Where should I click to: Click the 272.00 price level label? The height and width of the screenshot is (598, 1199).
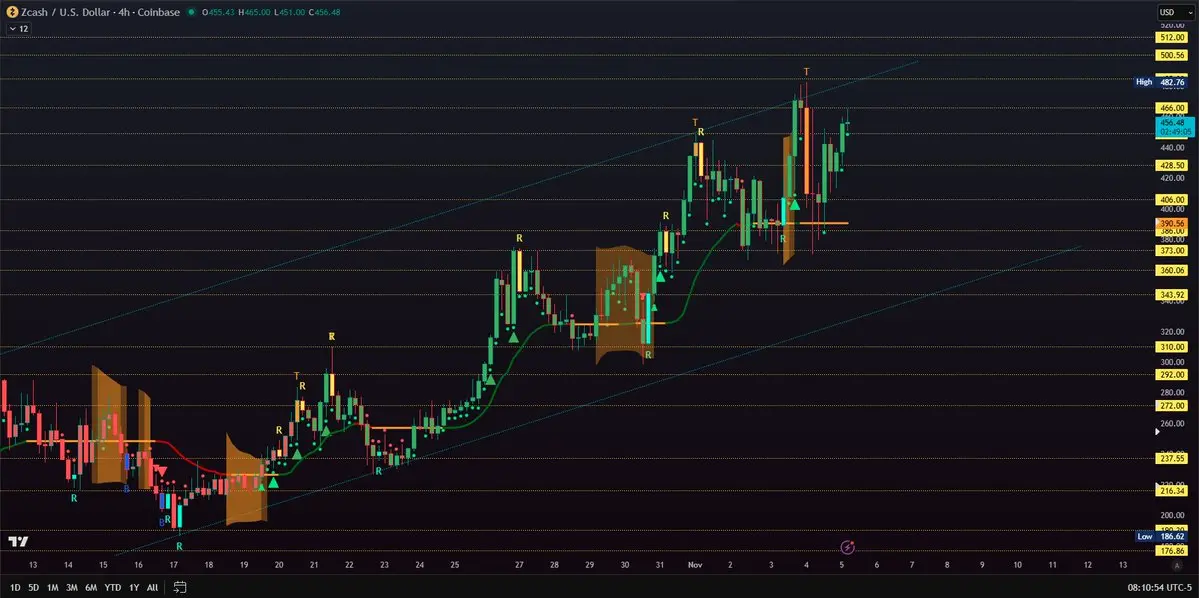(1171, 405)
